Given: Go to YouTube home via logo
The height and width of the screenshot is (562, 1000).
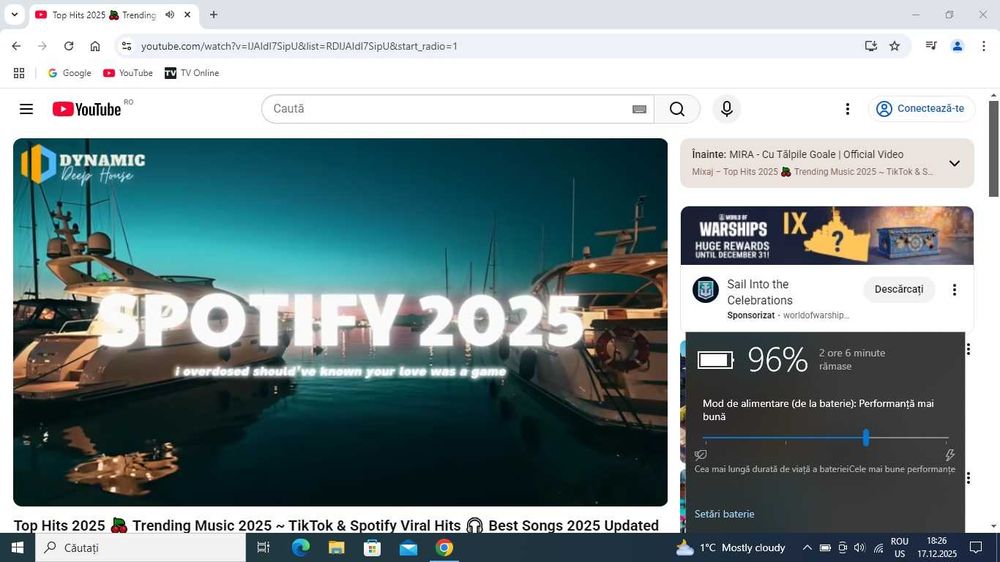Looking at the screenshot, I should coord(87,109).
